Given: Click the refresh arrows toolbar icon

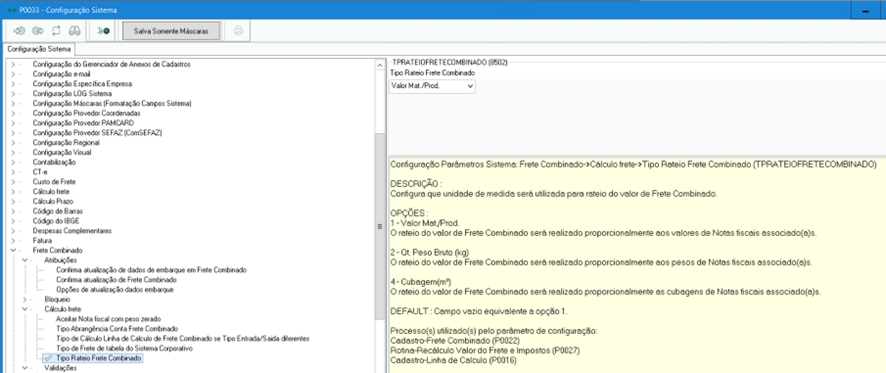Looking at the screenshot, I should pyautogui.click(x=57, y=31).
